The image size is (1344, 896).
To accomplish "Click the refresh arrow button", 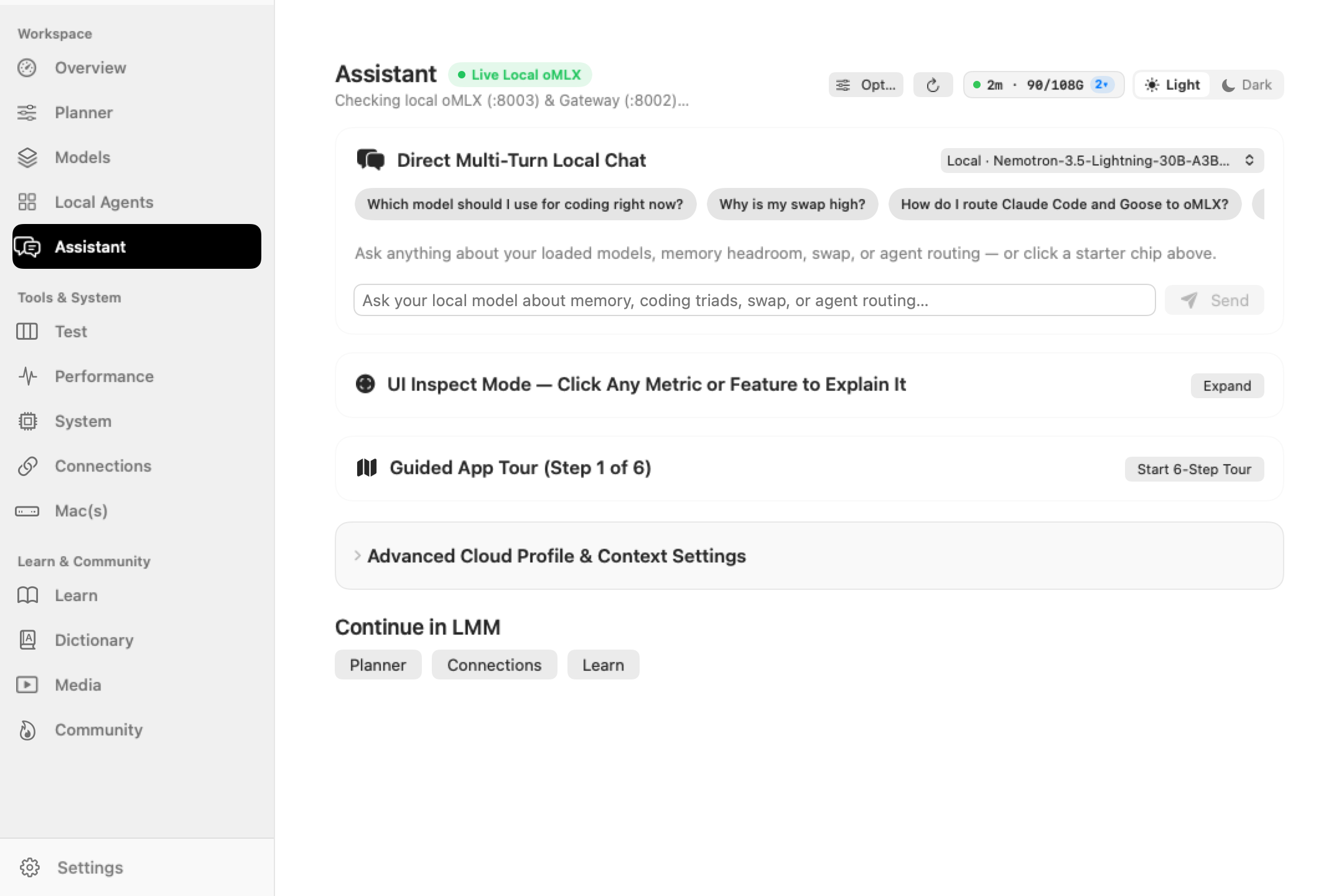I will coord(933,85).
